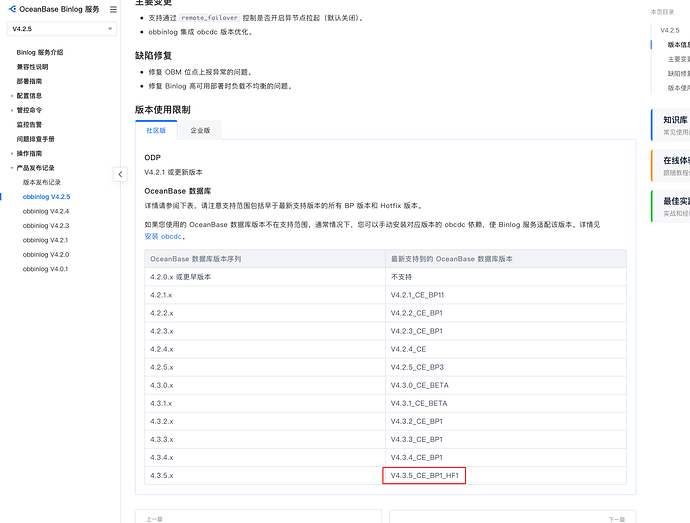Follow the 安装 obcdc link
This screenshot has height=523, width=690.
coord(163,236)
